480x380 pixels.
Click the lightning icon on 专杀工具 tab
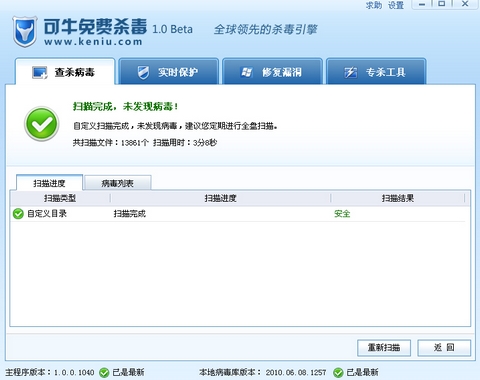coord(351,72)
